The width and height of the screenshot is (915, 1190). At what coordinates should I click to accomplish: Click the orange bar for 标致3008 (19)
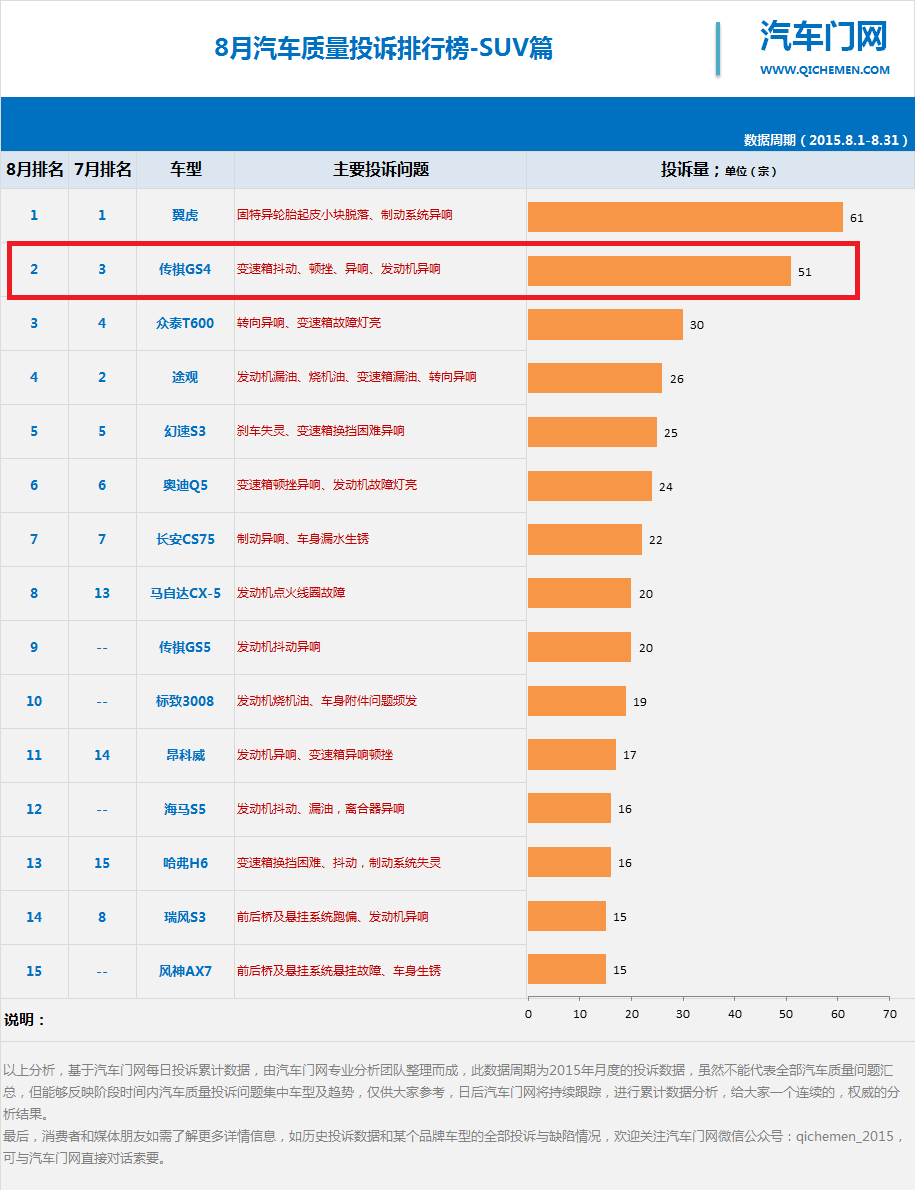pyautogui.click(x=577, y=700)
